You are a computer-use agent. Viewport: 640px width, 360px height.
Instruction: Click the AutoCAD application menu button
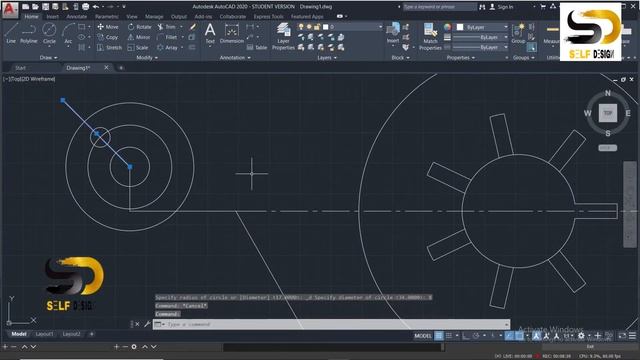(x=10, y=10)
